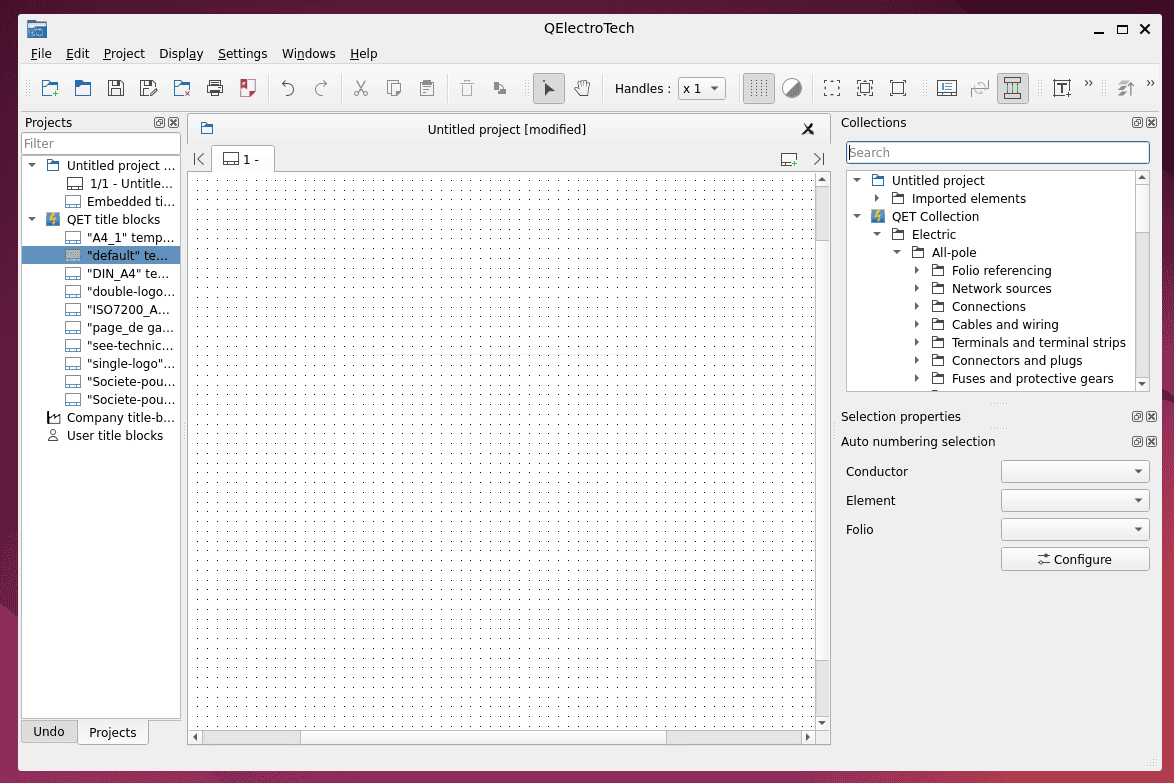Viewport: 1174px width, 783px height.
Task: Click the add folio icon beside tabs
Action: tap(789, 159)
